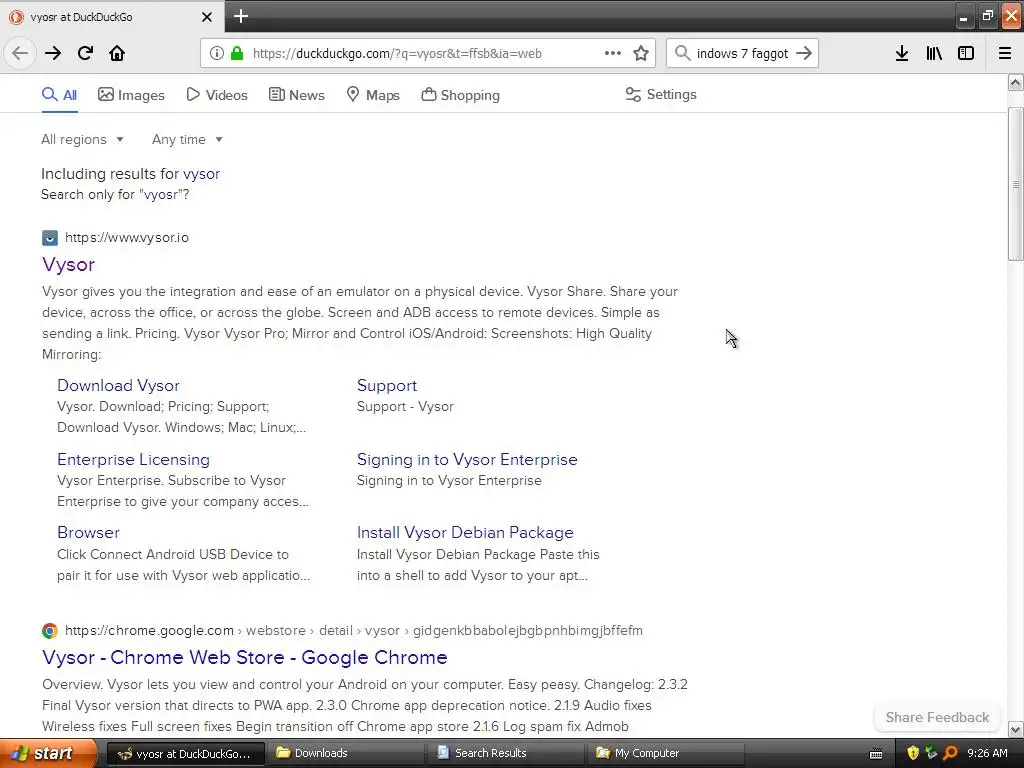Open Install Vysor Debian Package link

click(x=465, y=532)
